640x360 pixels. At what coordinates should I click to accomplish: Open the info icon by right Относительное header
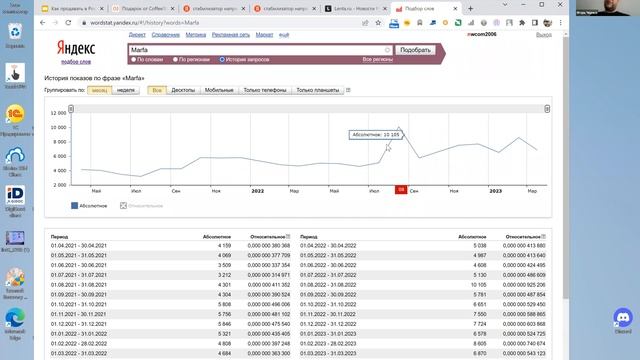544,236
